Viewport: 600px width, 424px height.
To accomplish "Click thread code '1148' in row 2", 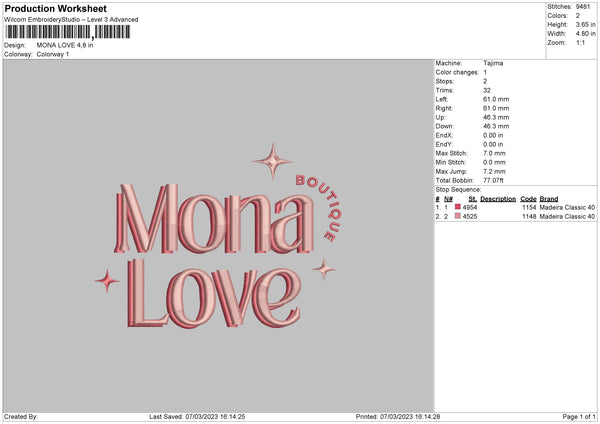I will 529,217.
